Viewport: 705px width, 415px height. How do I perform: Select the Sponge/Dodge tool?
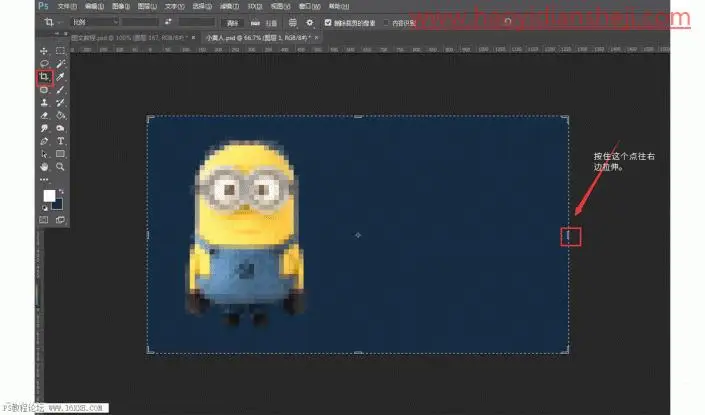pos(60,128)
